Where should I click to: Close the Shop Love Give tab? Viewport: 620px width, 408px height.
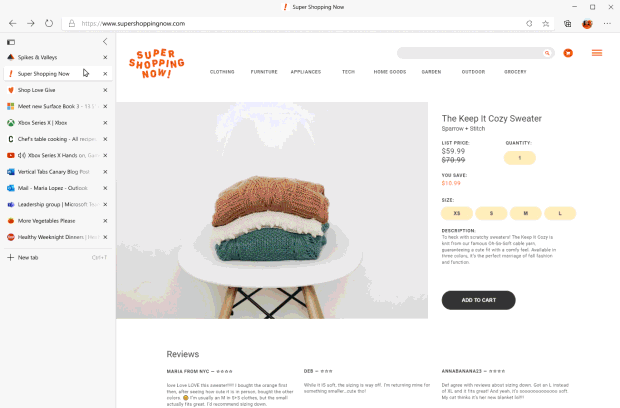(105, 90)
